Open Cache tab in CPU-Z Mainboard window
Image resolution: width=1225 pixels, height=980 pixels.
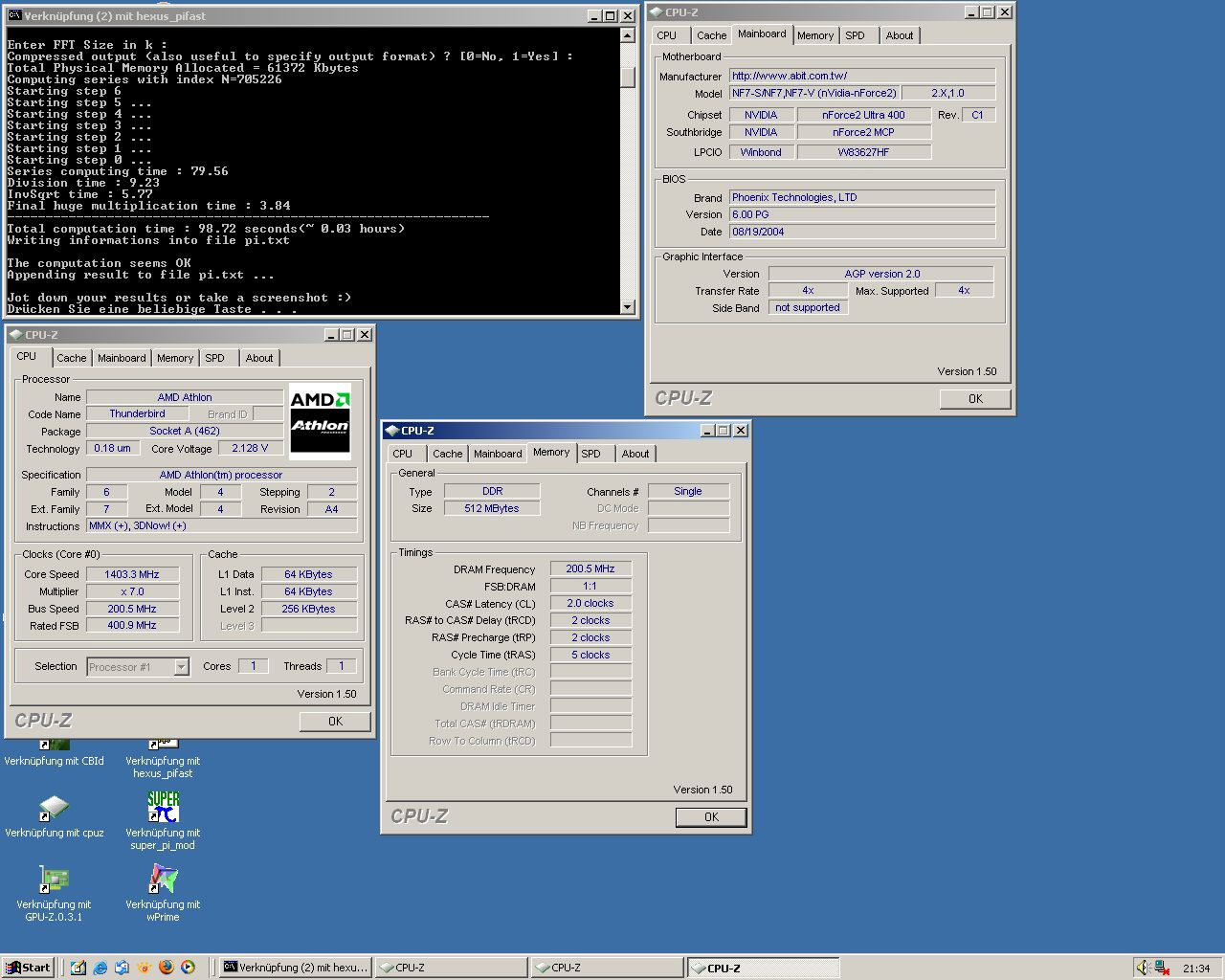coord(711,35)
